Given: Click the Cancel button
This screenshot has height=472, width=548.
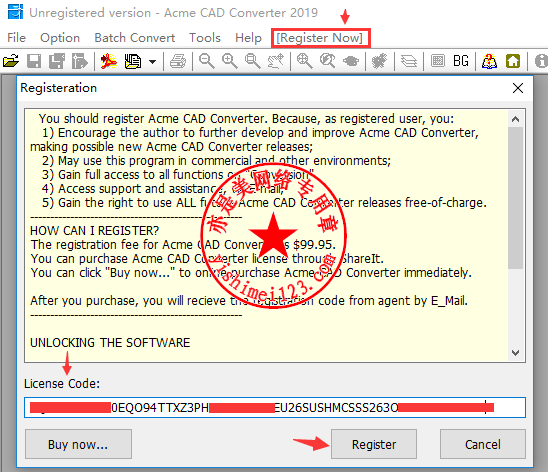Looking at the screenshot, I should [x=483, y=444].
